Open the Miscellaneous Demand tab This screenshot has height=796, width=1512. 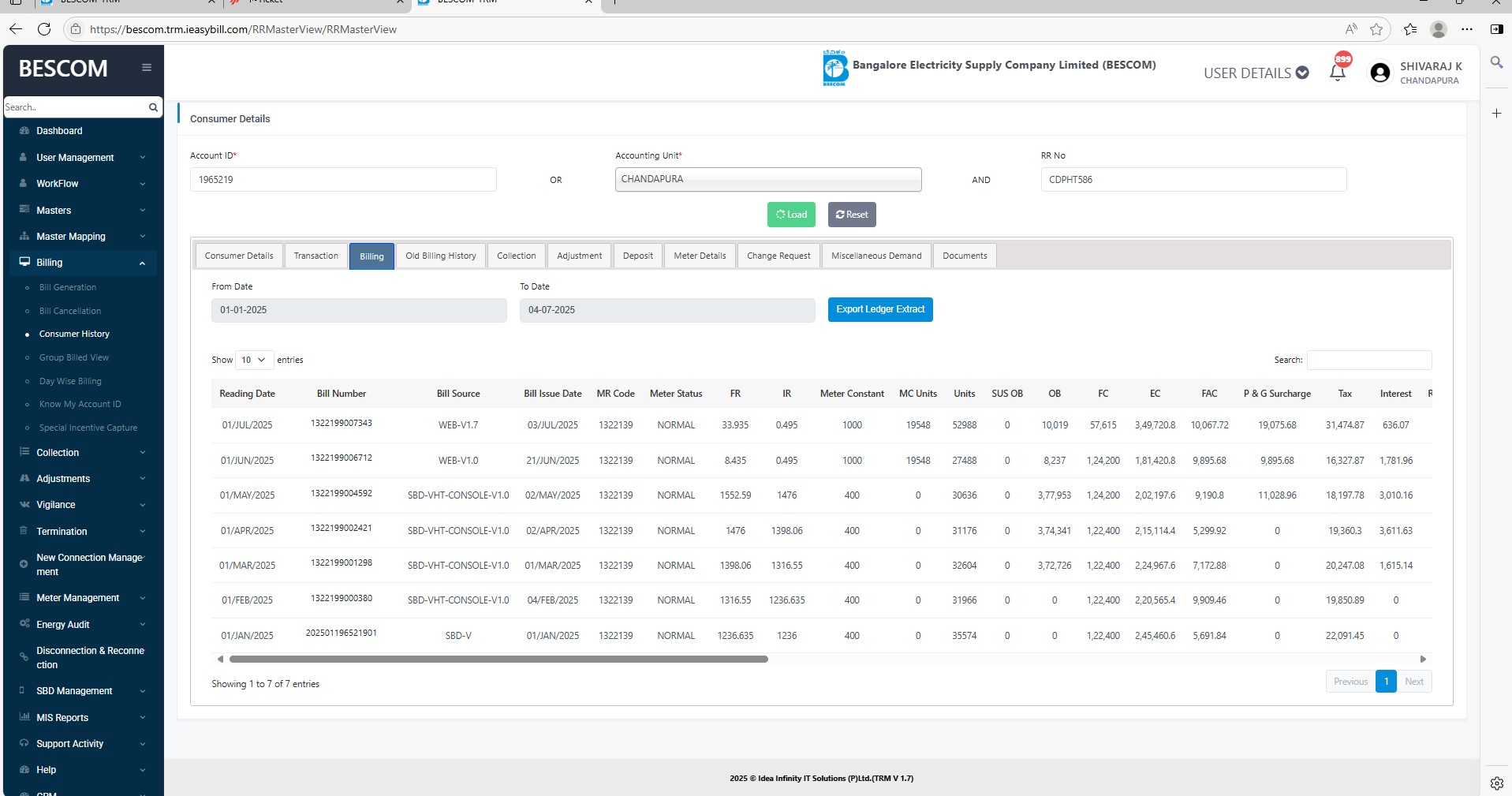pos(876,256)
